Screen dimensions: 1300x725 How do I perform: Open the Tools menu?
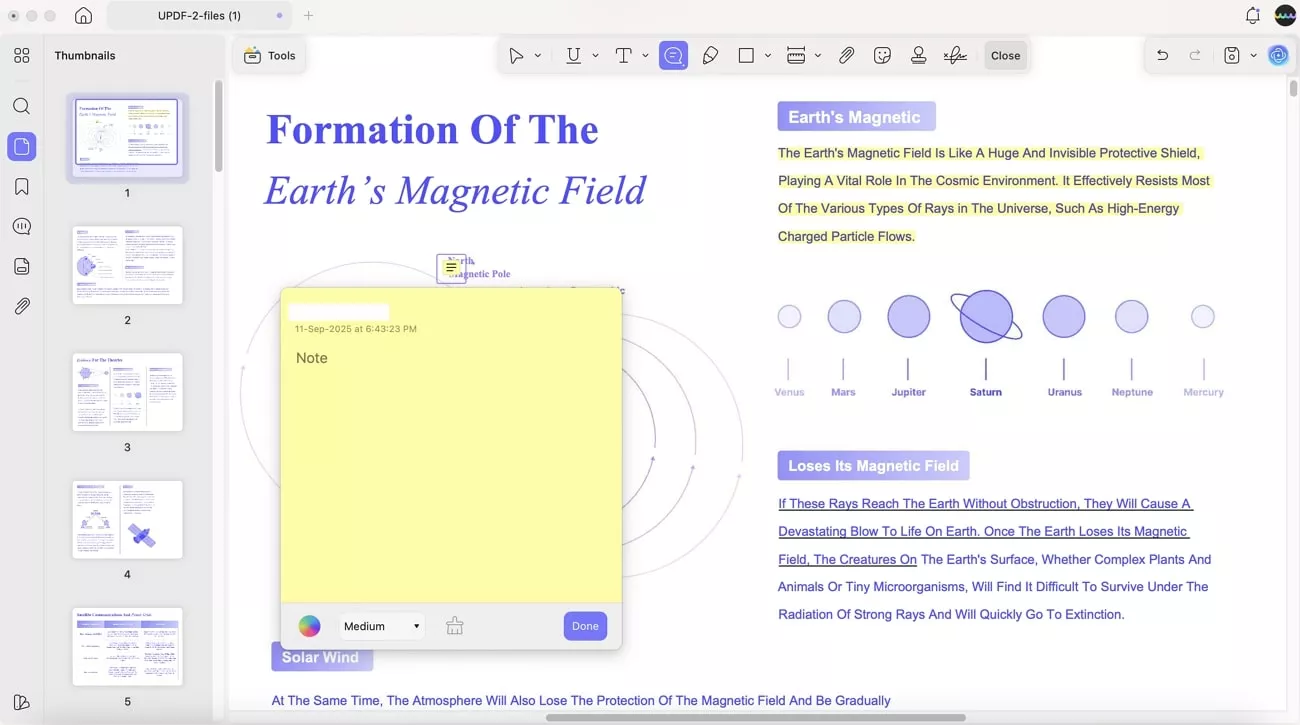click(x=269, y=55)
